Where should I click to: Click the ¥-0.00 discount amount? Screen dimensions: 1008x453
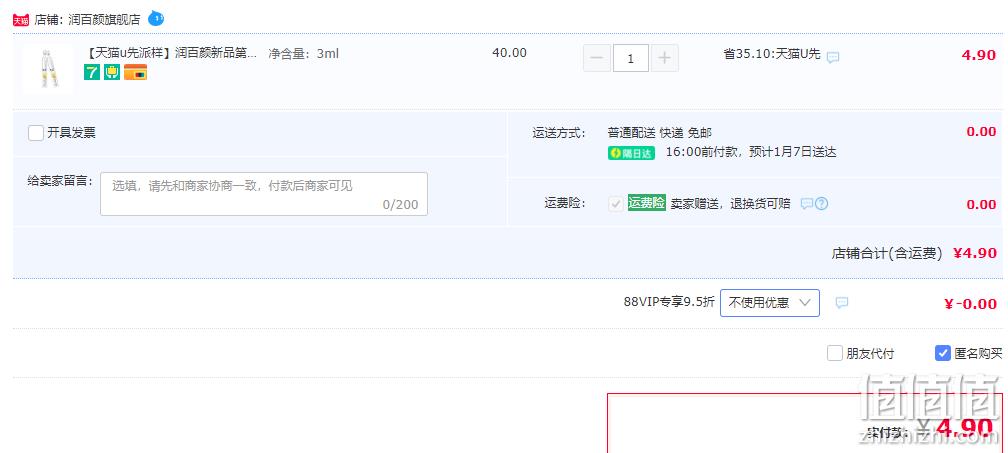970,304
